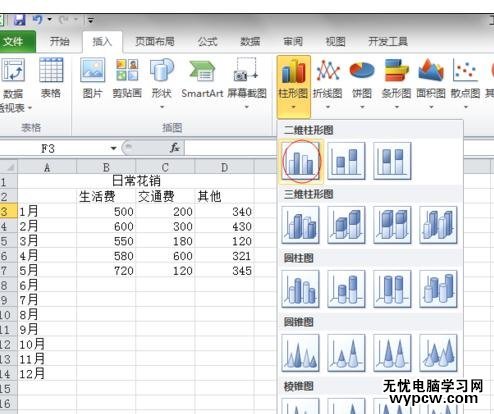
Task: Expand the 条形图 dropdown arrow
Action: click(397, 107)
